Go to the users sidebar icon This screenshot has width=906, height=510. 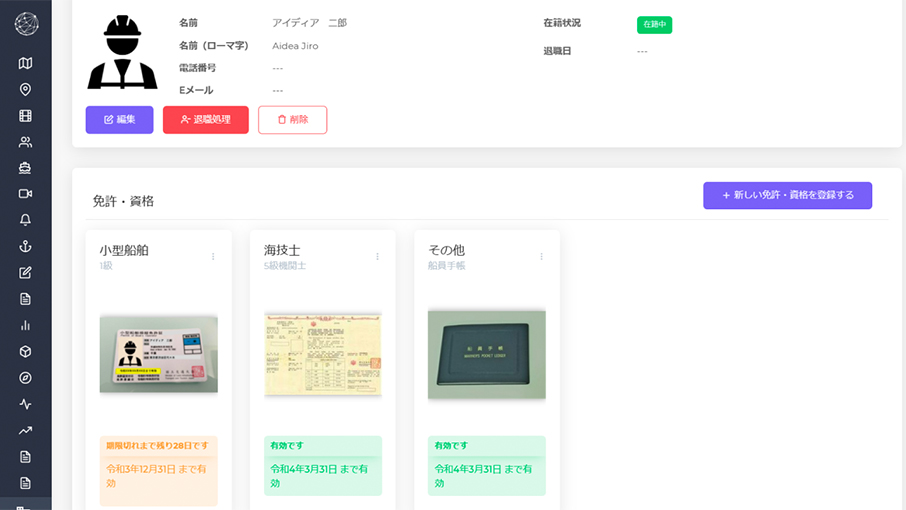coord(25,142)
